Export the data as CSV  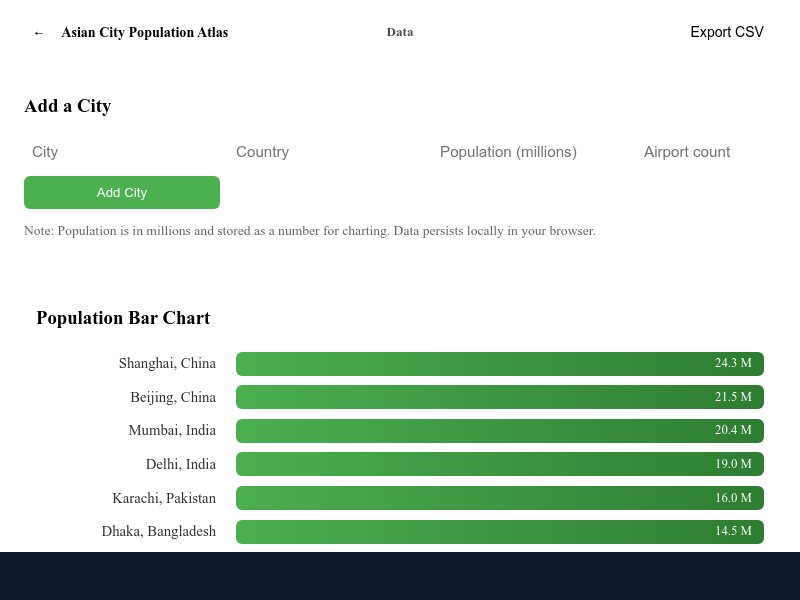[726, 32]
